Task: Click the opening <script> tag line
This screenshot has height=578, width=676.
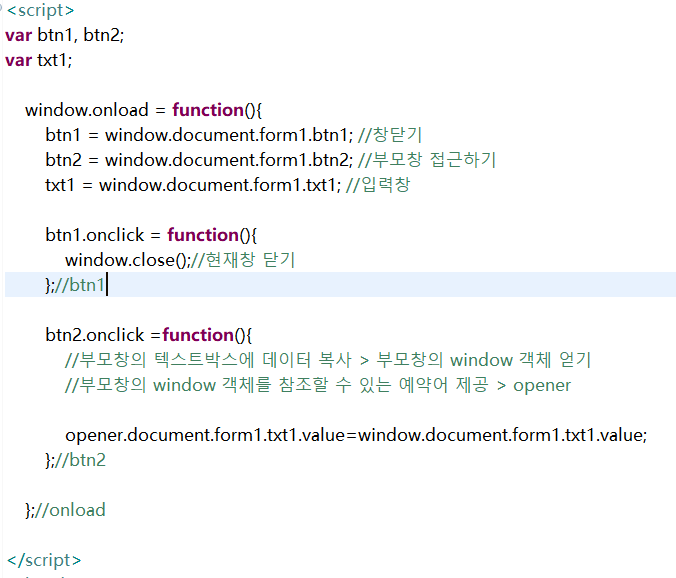Action: coord(40,10)
